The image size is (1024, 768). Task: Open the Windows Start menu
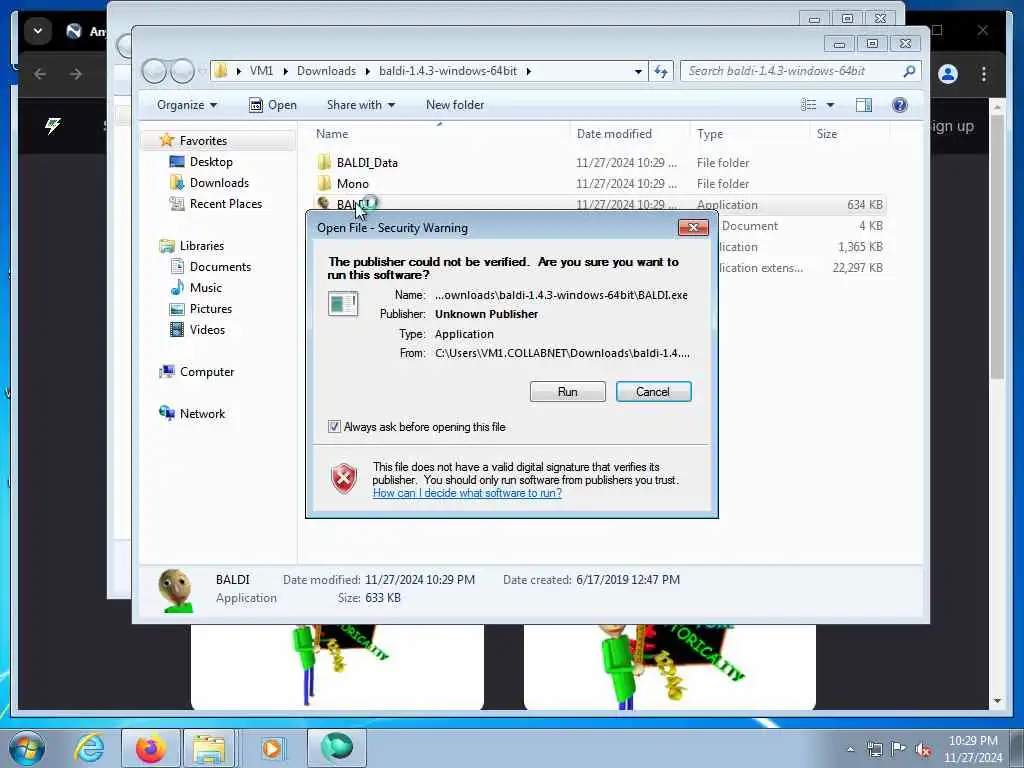click(27, 748)
